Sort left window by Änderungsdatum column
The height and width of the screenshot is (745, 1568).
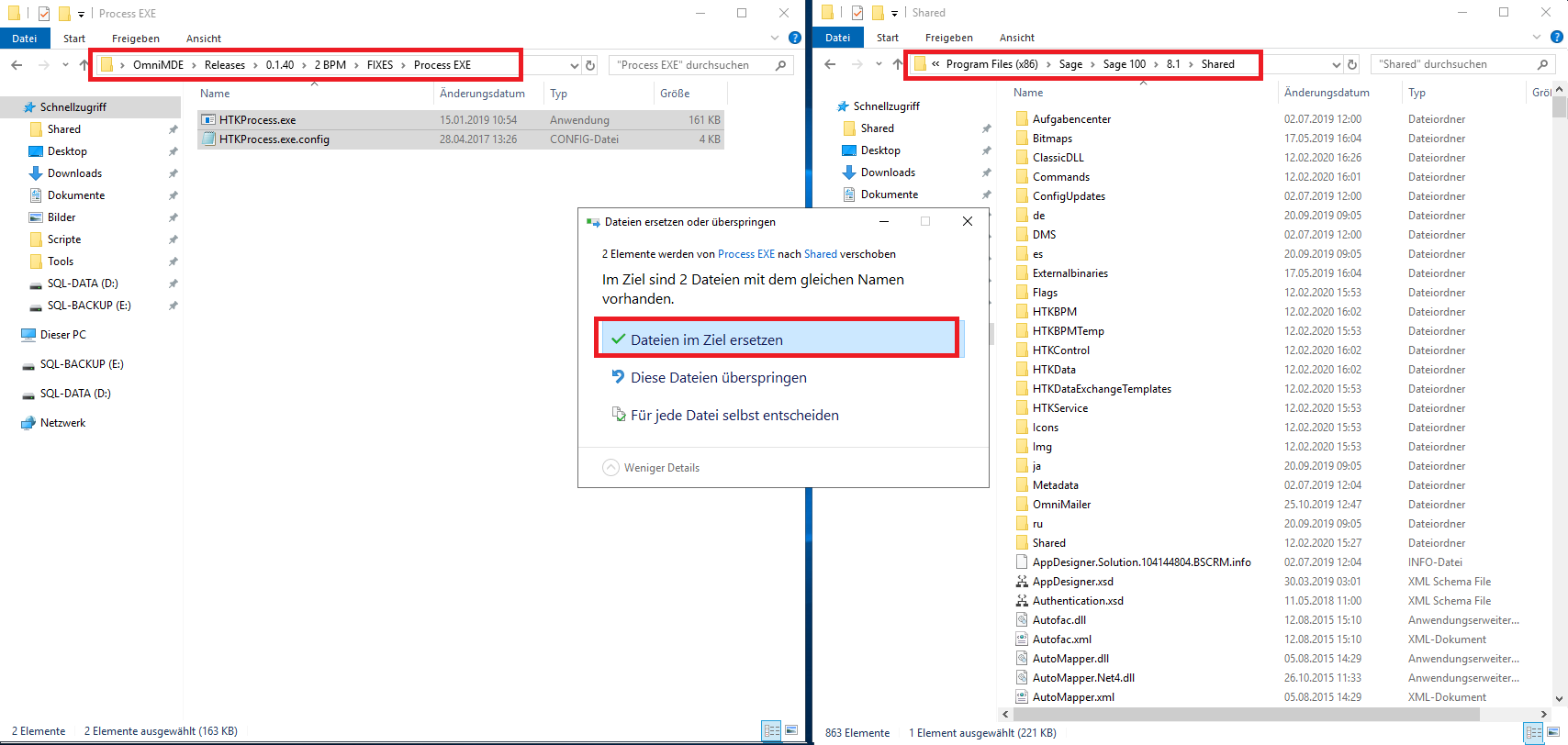pyautogui.click(x=482, y=94)
